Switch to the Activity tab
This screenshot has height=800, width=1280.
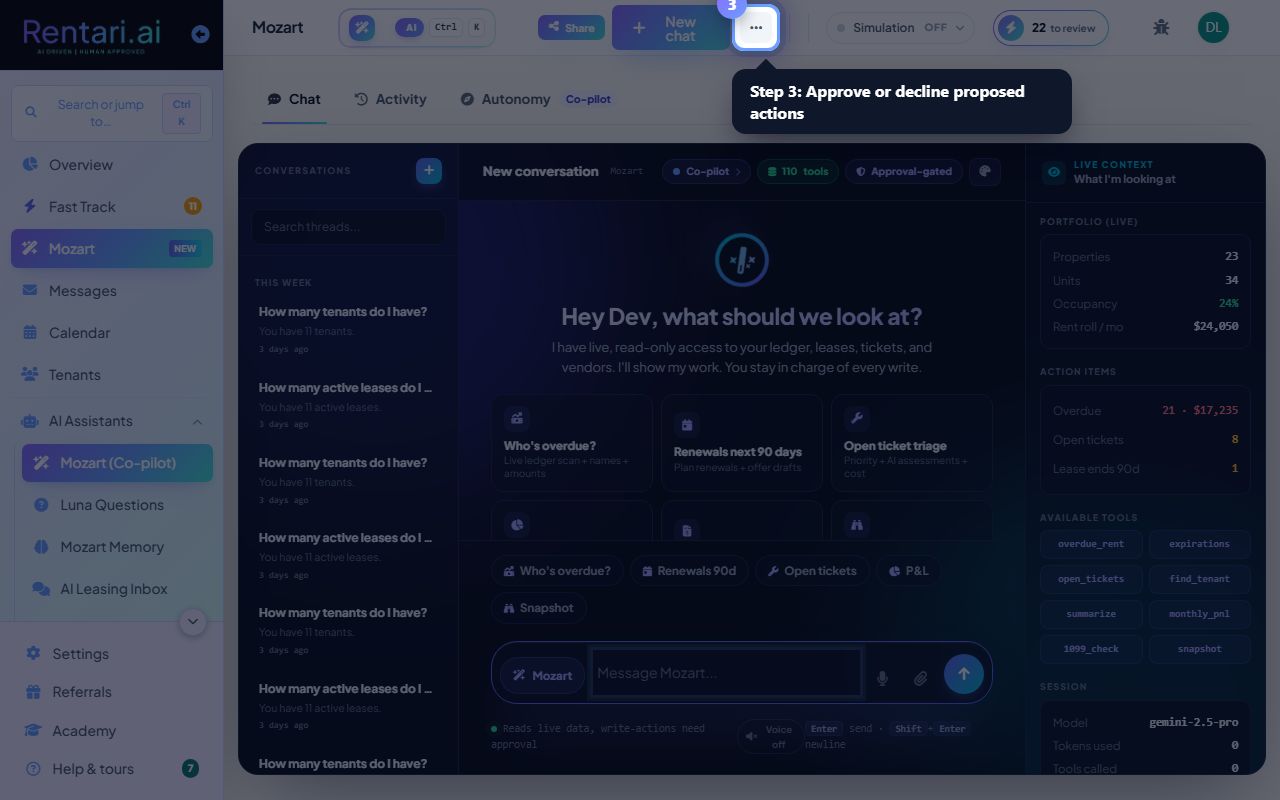point(390,99)
